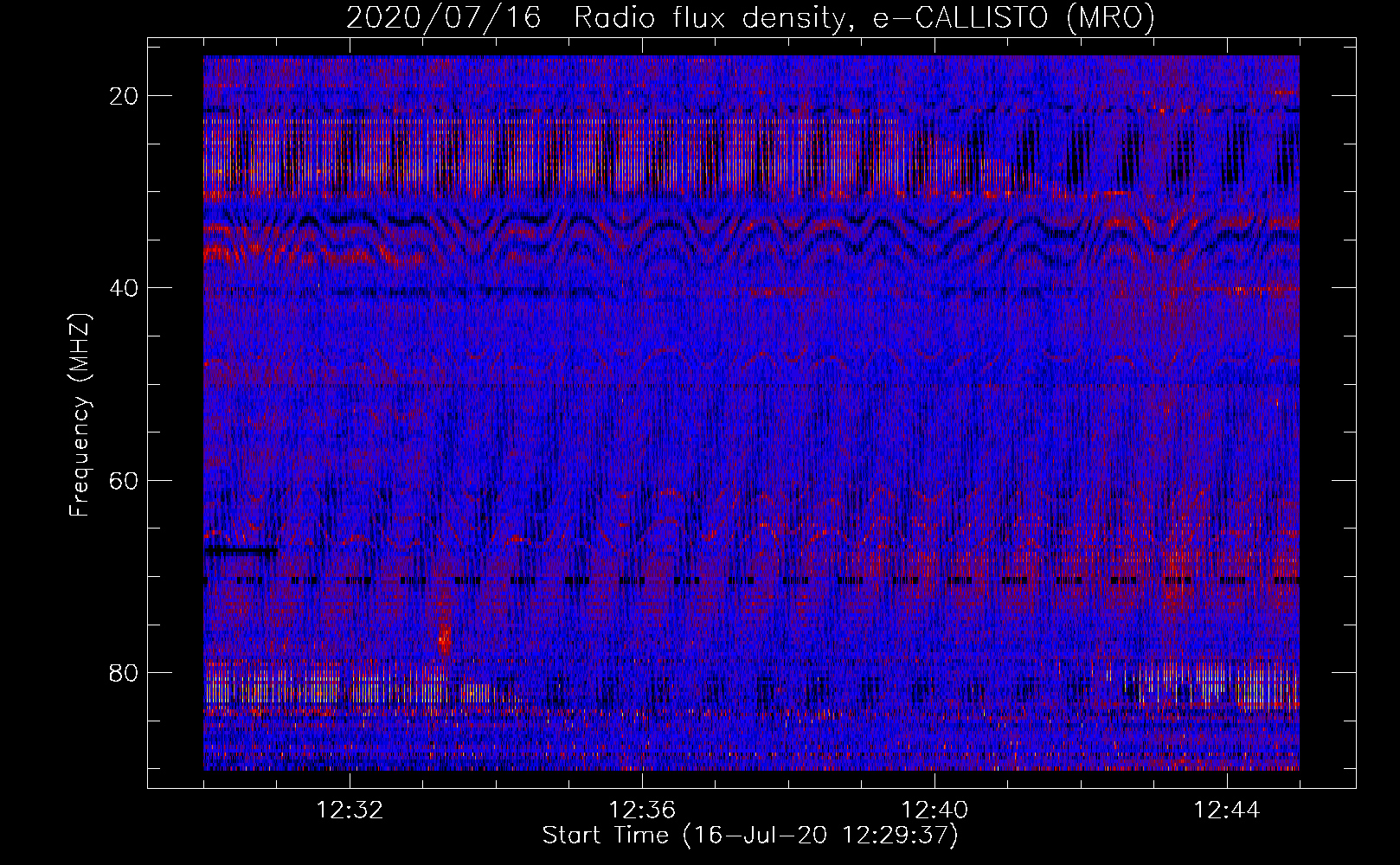Image resolution: width=1400 pixels, height=865 pixels.
Task: Click the 20 frequency tick label
Action: point(125,96)
